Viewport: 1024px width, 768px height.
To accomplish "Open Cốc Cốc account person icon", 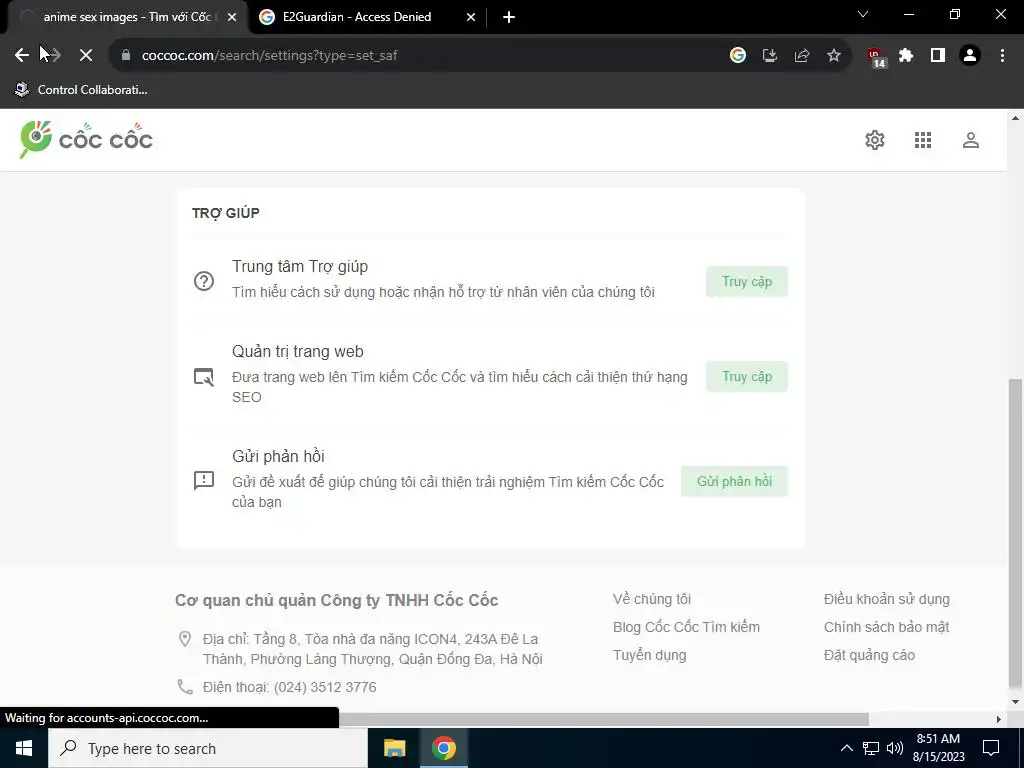I will [x=970, y=140].
